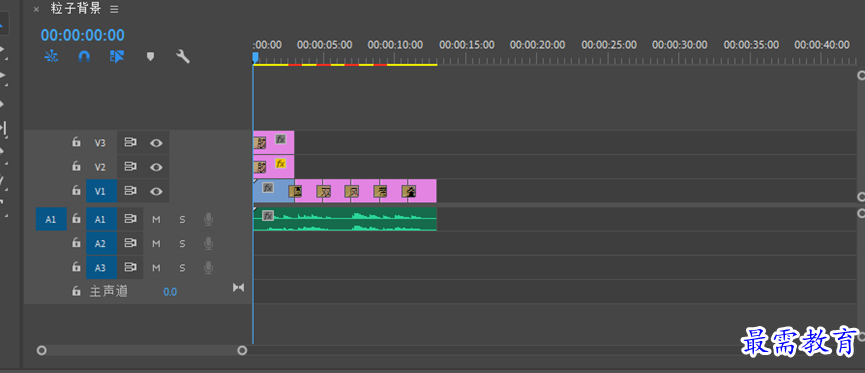Select the pink clip on V3
The height and width of the screenshot is (373, 865).
click(x=274, y=142)
